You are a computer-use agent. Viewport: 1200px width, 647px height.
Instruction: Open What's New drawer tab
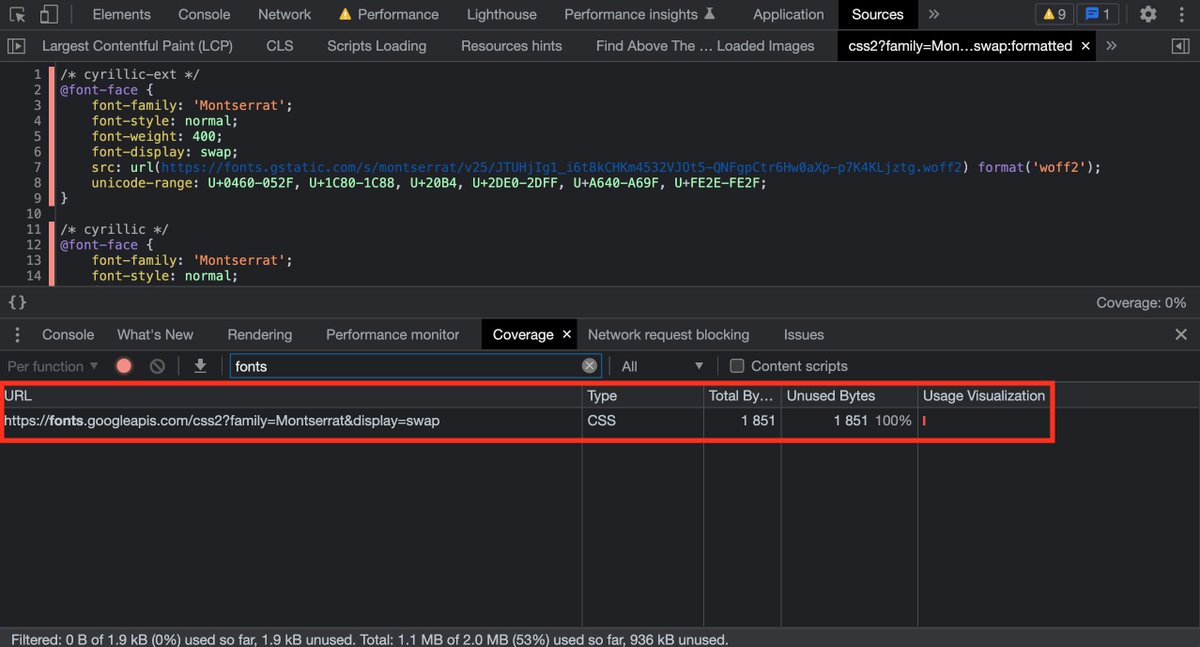pos(155,335)
